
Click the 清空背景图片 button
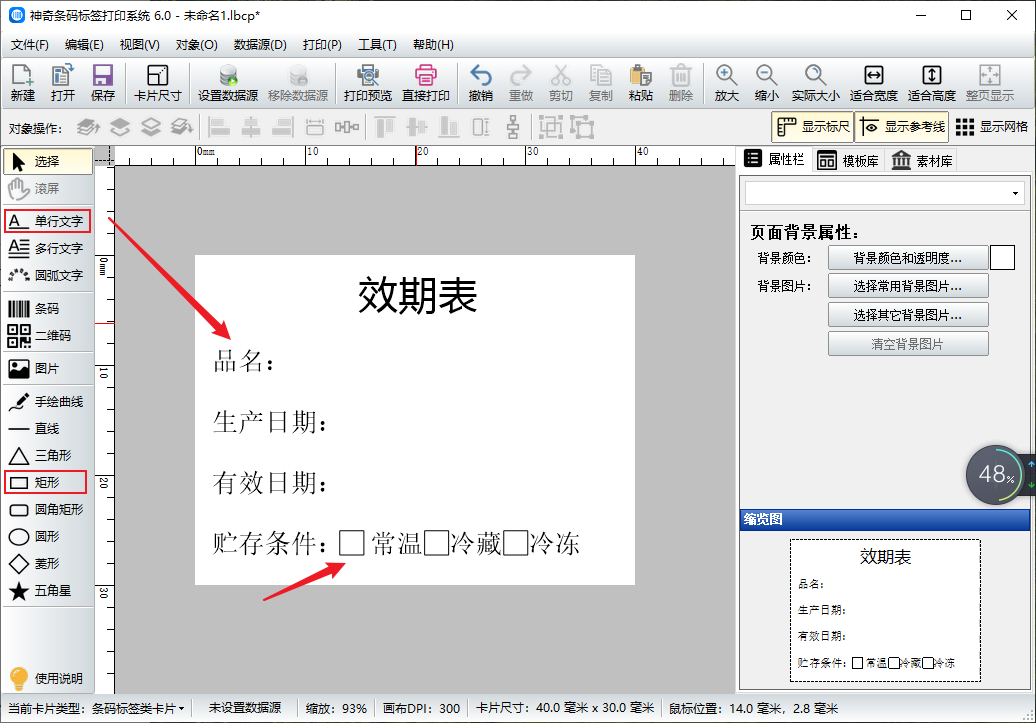point(908,344)
